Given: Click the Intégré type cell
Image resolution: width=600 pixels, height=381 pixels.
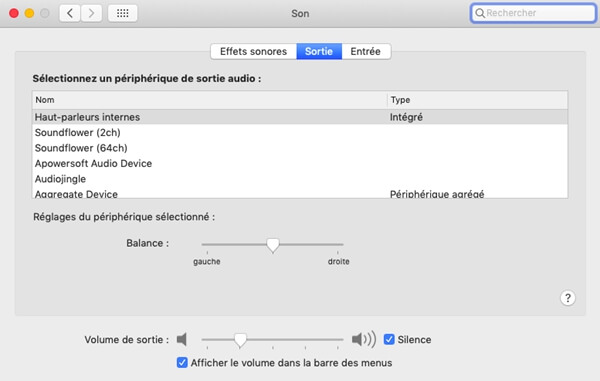Looking at the screenshot, I should pos(406,117).
